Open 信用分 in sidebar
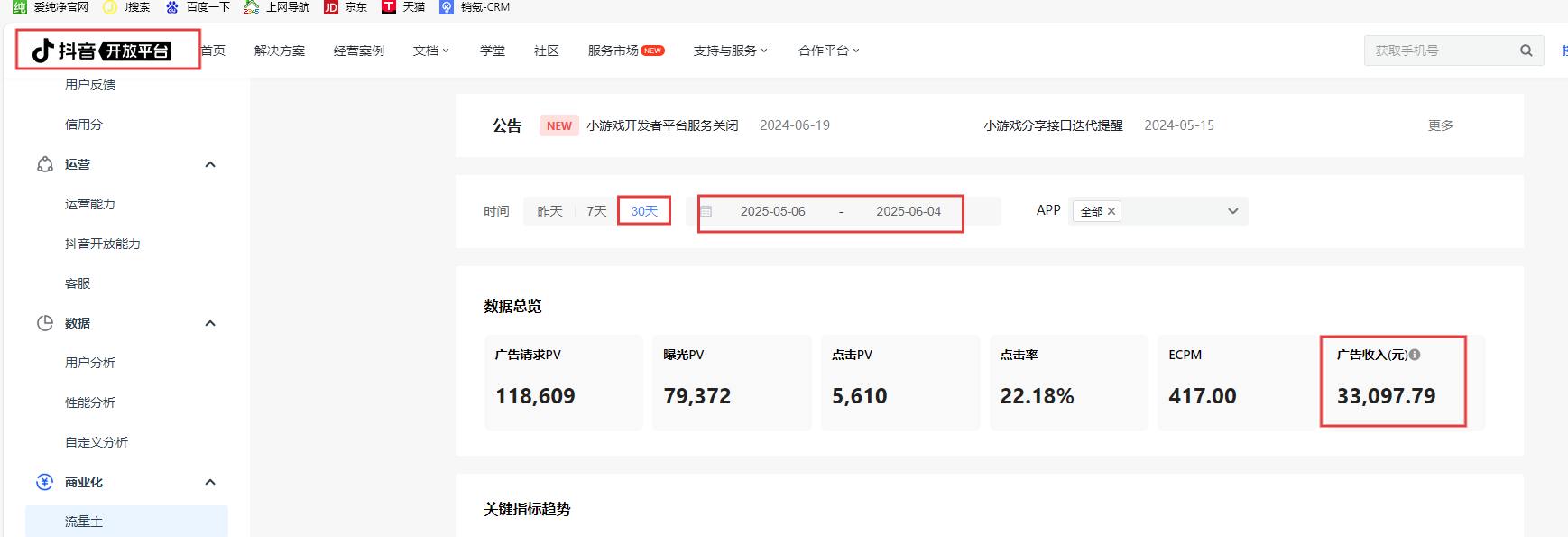Image resolution: width=1568 pixels, height=537 pixels. 84,125
